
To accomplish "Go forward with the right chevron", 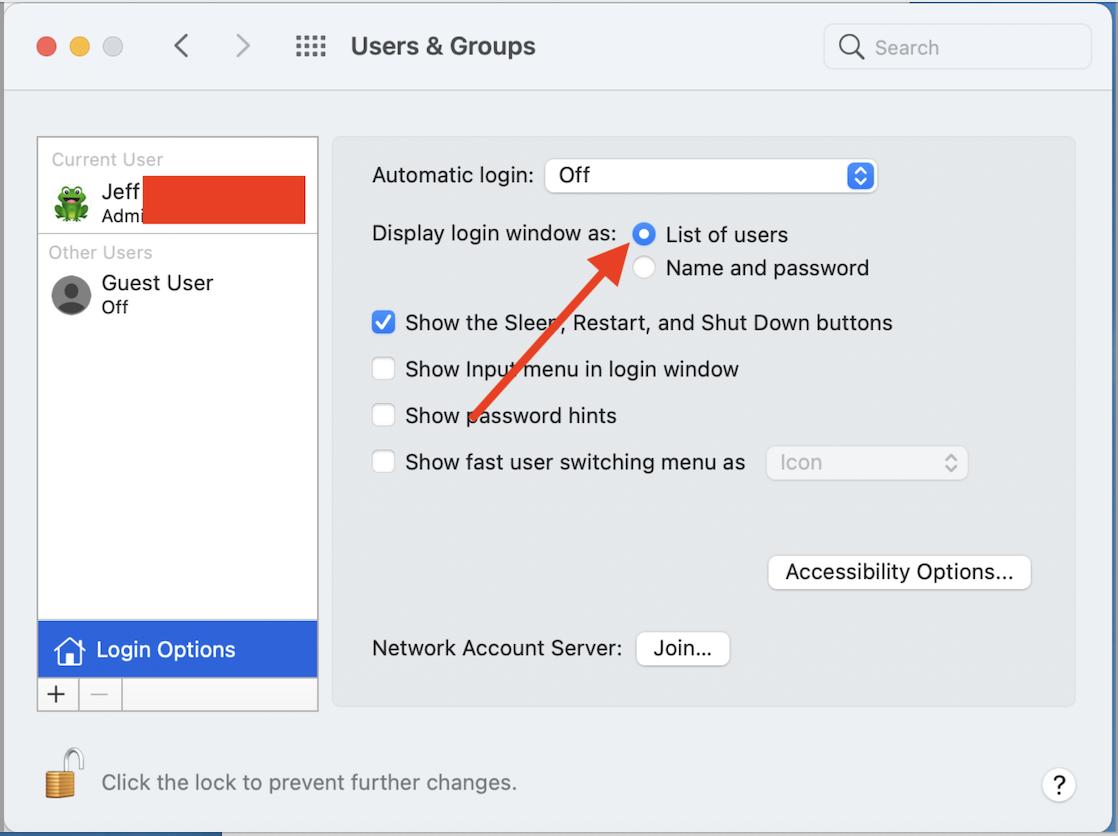I will 242,46.
